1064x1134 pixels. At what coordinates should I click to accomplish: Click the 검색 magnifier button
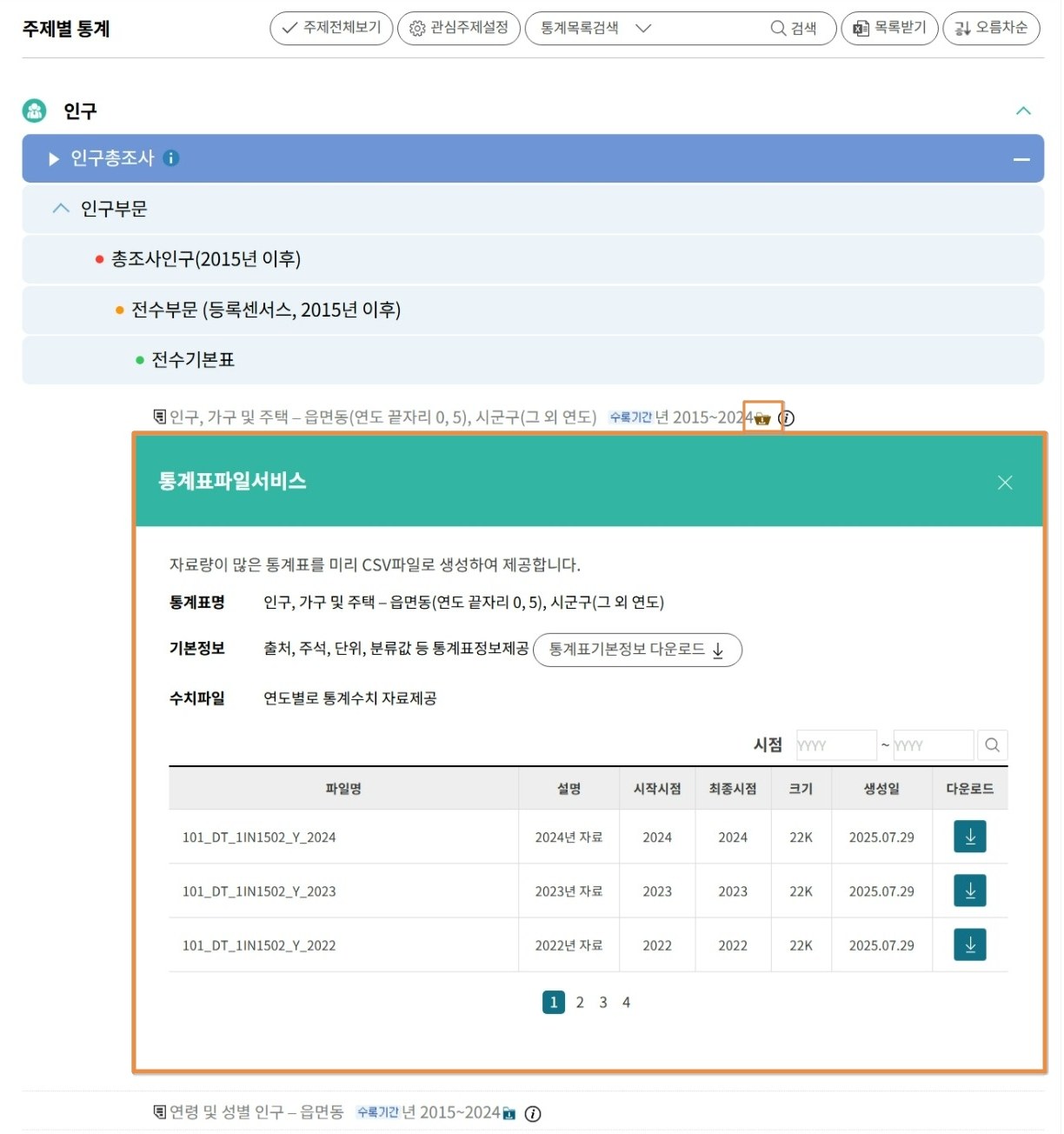(794, 28)
